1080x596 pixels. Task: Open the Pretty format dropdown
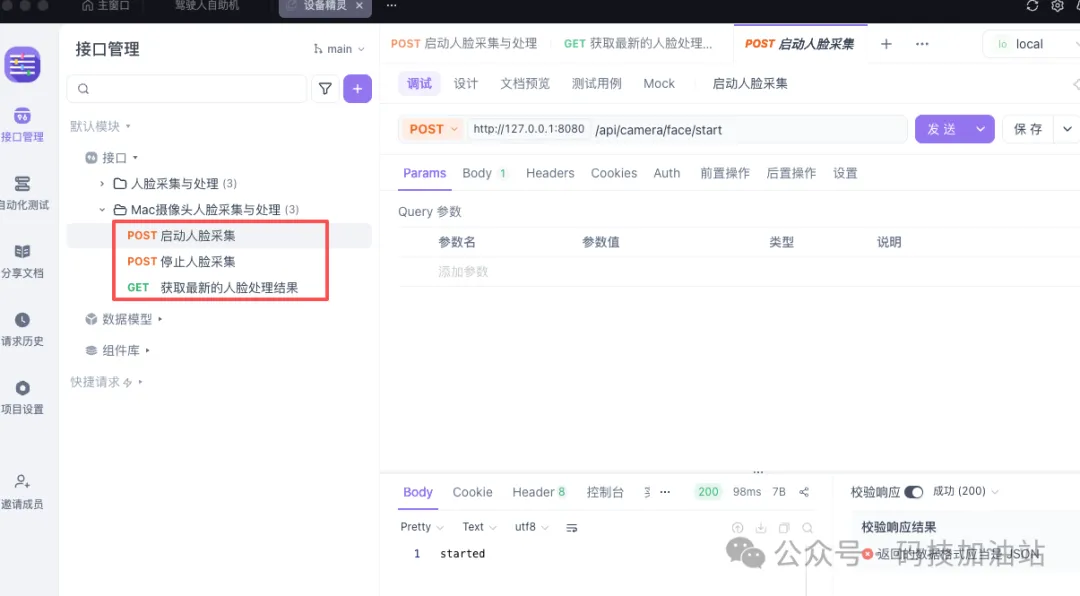coord(422,527)
